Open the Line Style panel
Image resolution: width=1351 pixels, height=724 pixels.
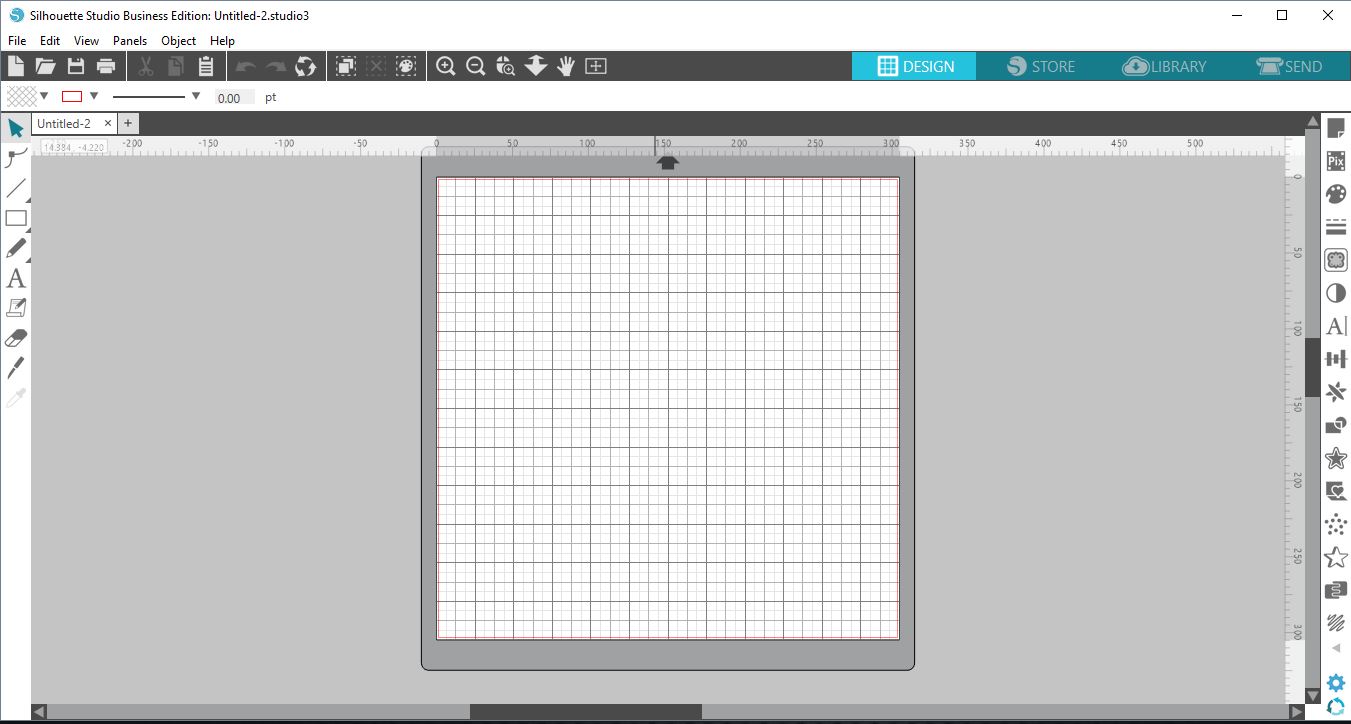[x=1335, y=227]
